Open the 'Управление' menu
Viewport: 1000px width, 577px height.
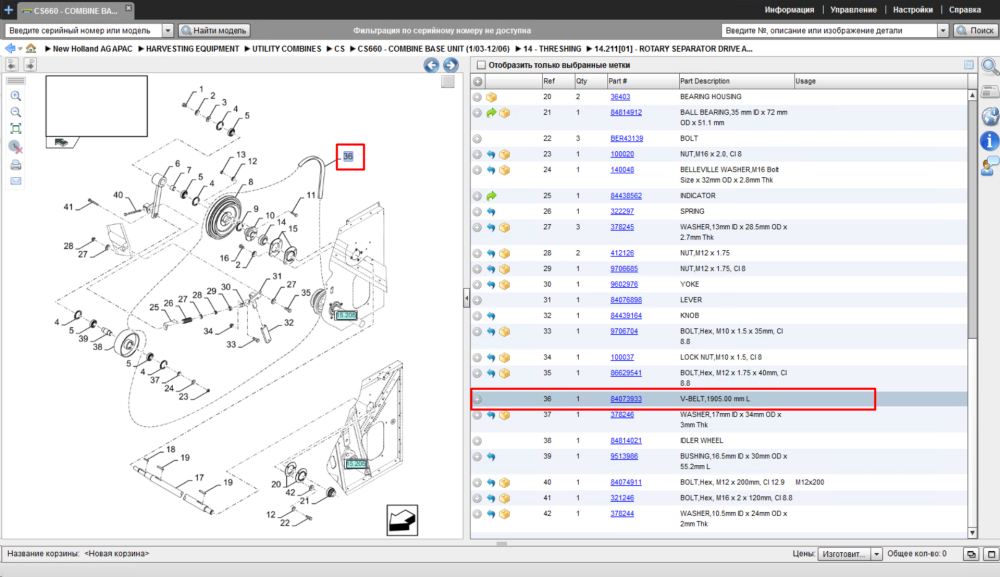coord(853,10)
